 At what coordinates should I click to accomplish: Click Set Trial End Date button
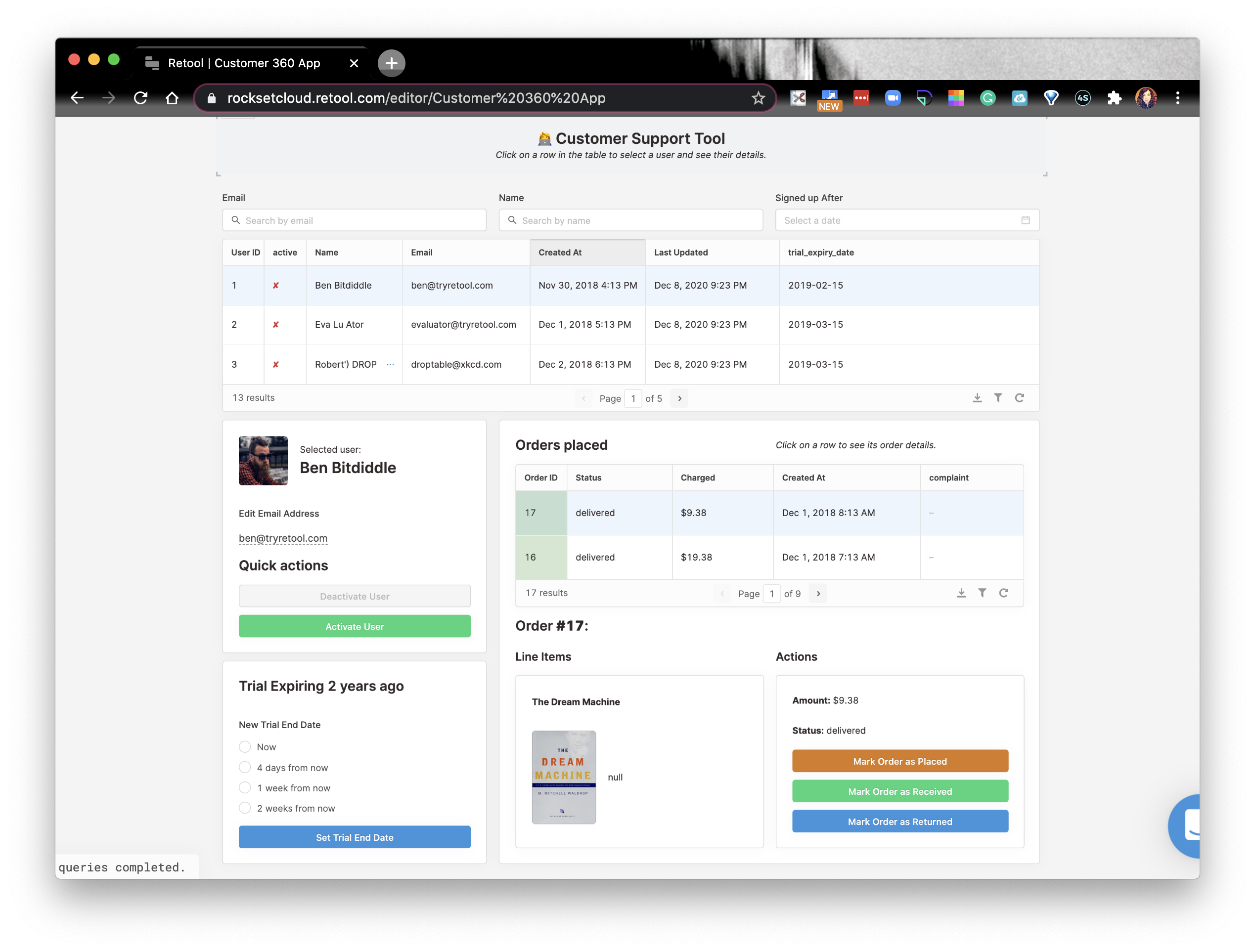354,838
